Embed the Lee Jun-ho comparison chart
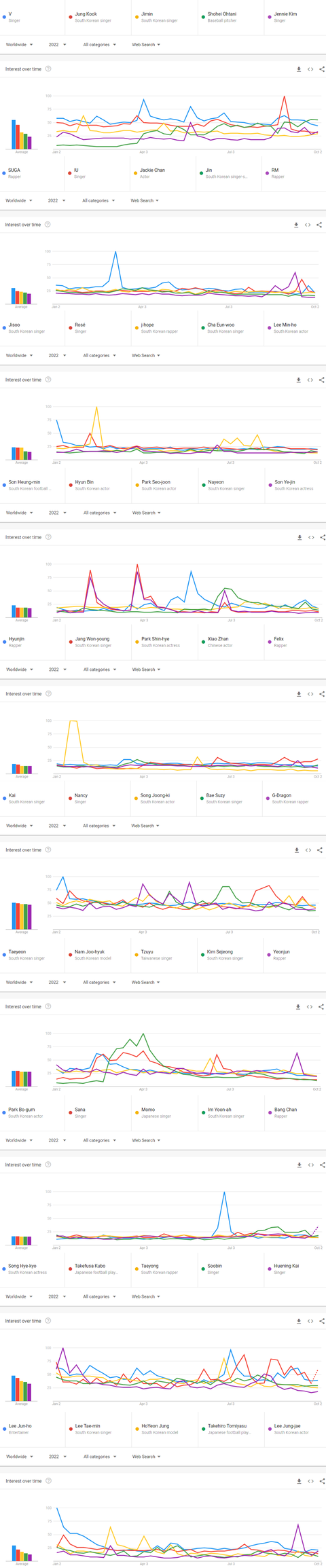The width and height of the screenshot is (326, 1568). click(310, 1481)
